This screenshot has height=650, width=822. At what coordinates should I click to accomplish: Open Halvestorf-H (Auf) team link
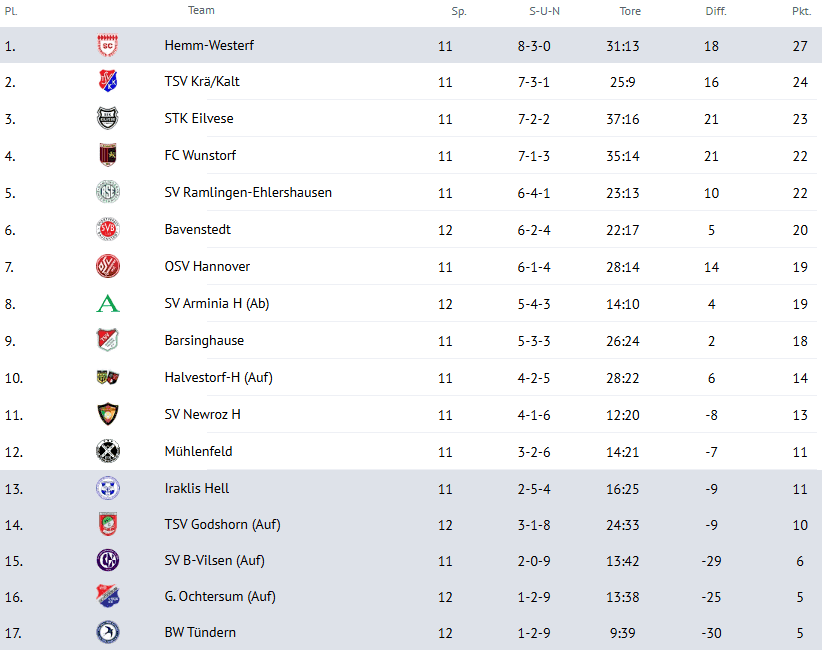[x=219, y=378]
